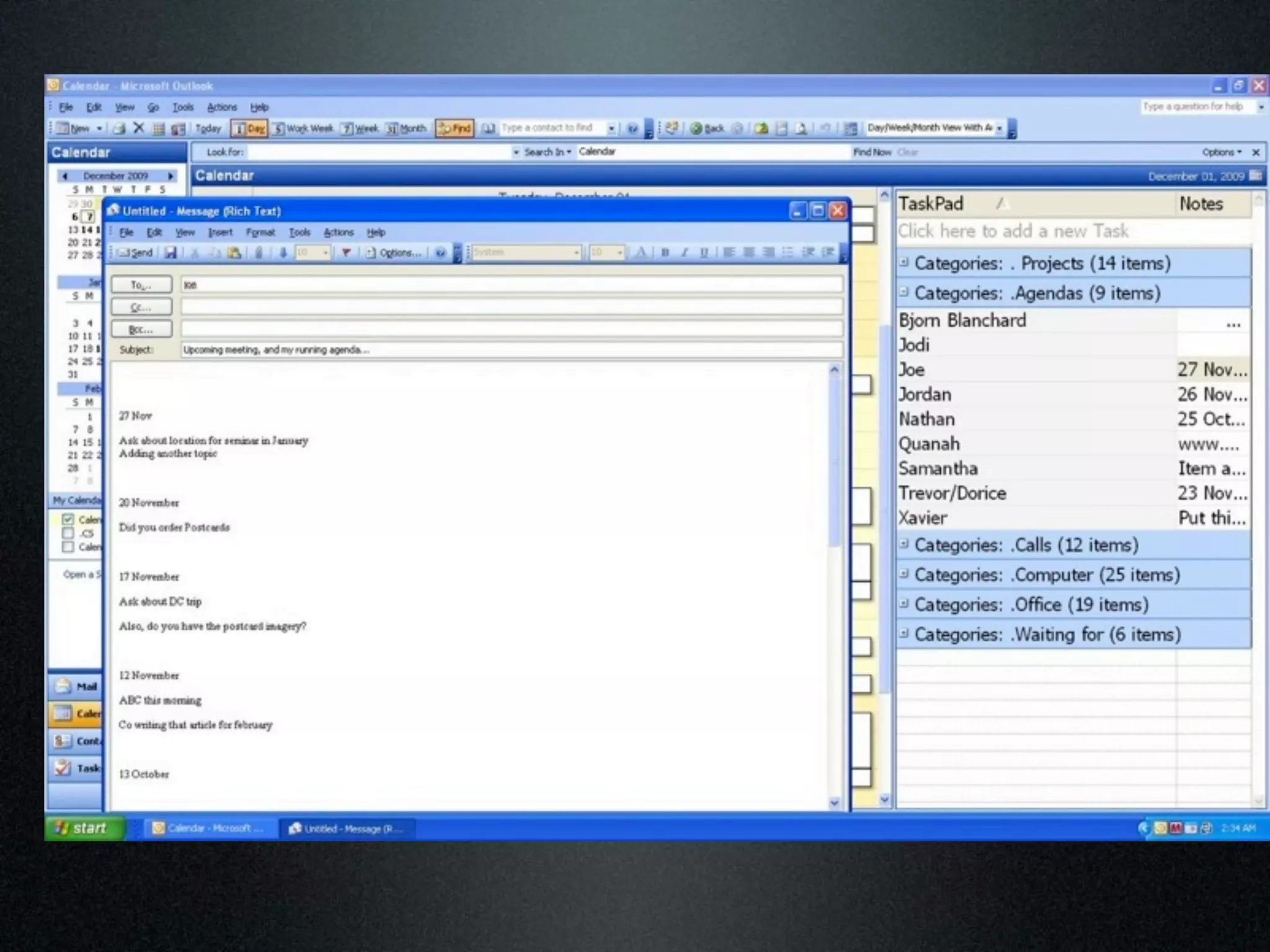
Task: Click the Paste clipboard icon in message toolbar
Action: (x=234, y=252)
